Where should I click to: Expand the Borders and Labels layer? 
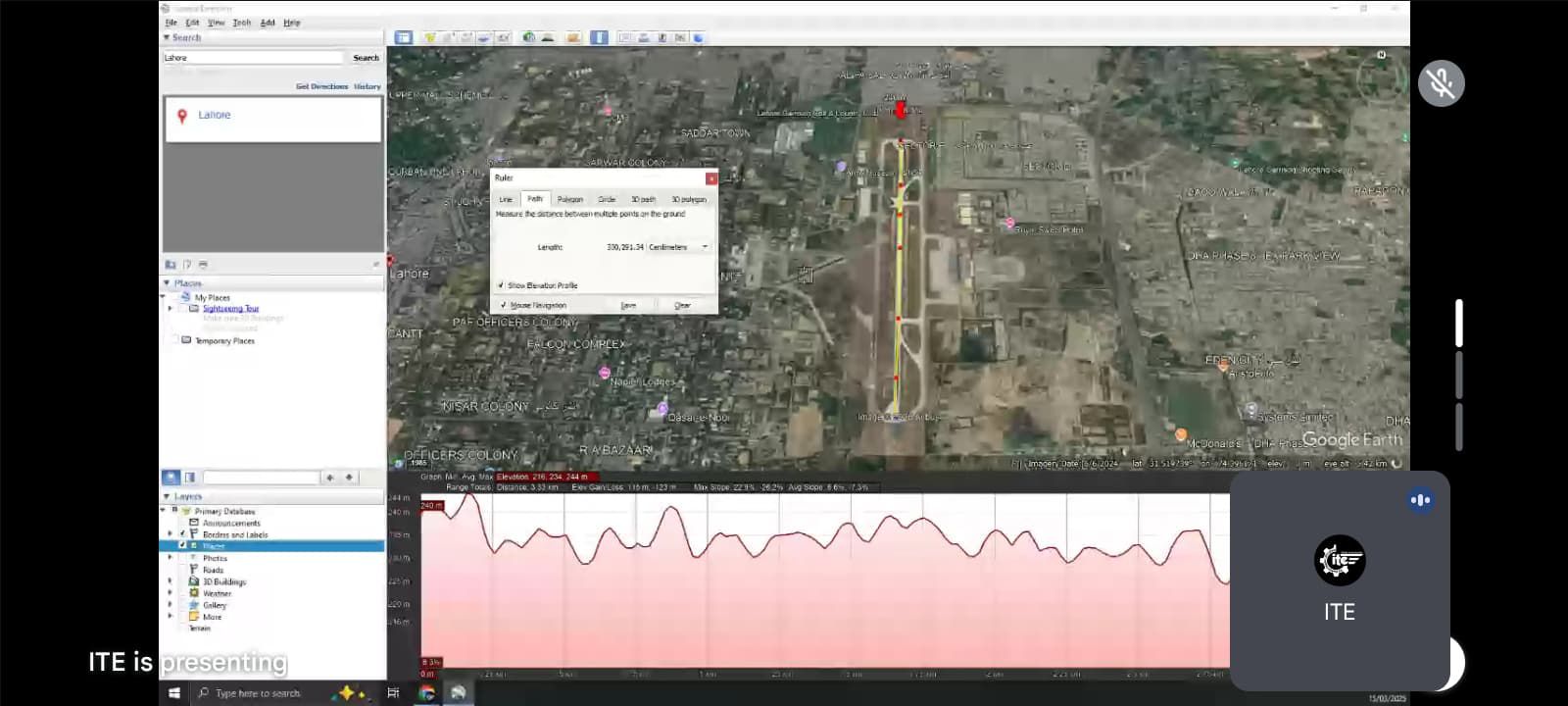tap(171, 534)
